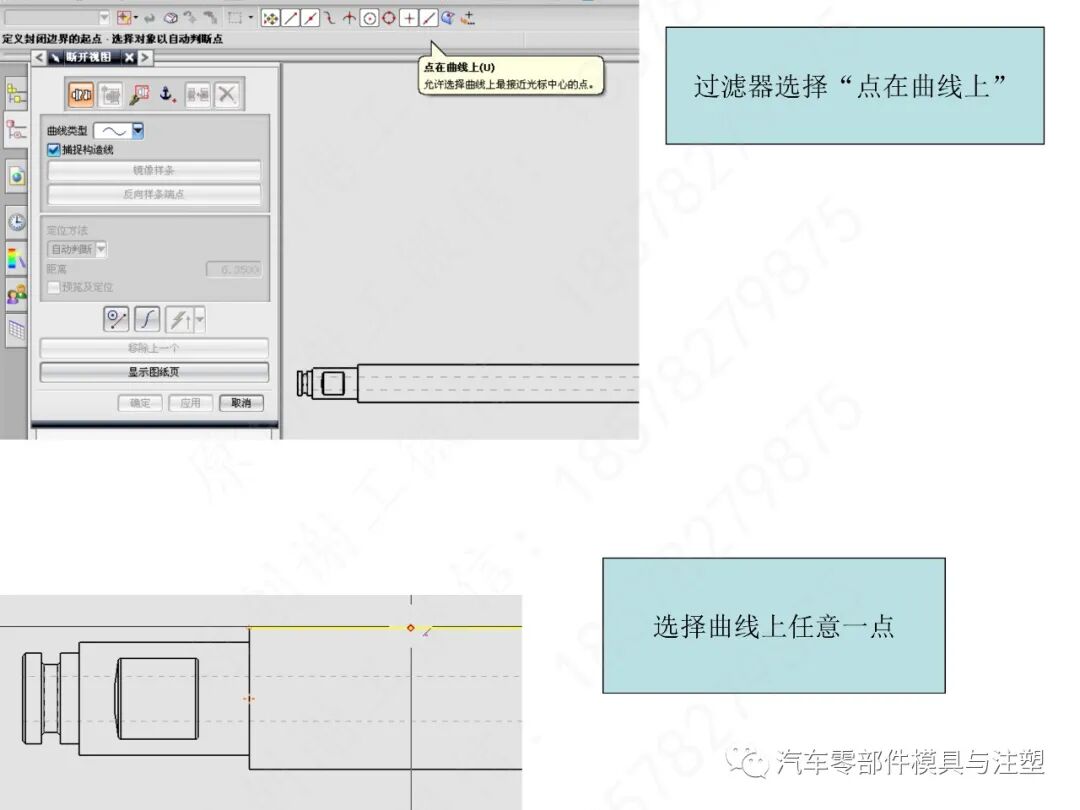The image size is (1080, 810).
Task: Open the History clock sidebar tab
Action: (x=17, y=222)
